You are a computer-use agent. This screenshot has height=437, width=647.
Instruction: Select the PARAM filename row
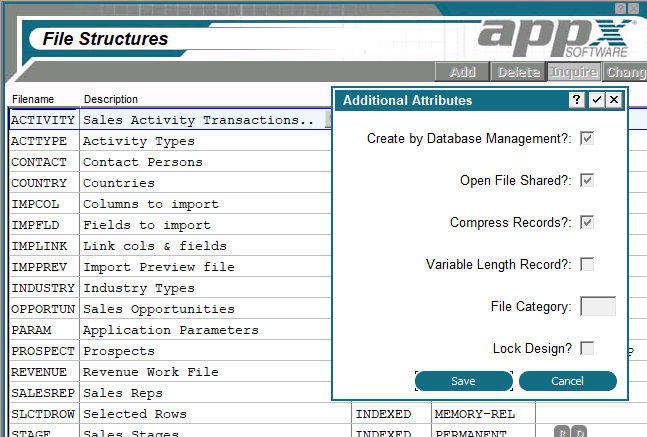[44, 330]
